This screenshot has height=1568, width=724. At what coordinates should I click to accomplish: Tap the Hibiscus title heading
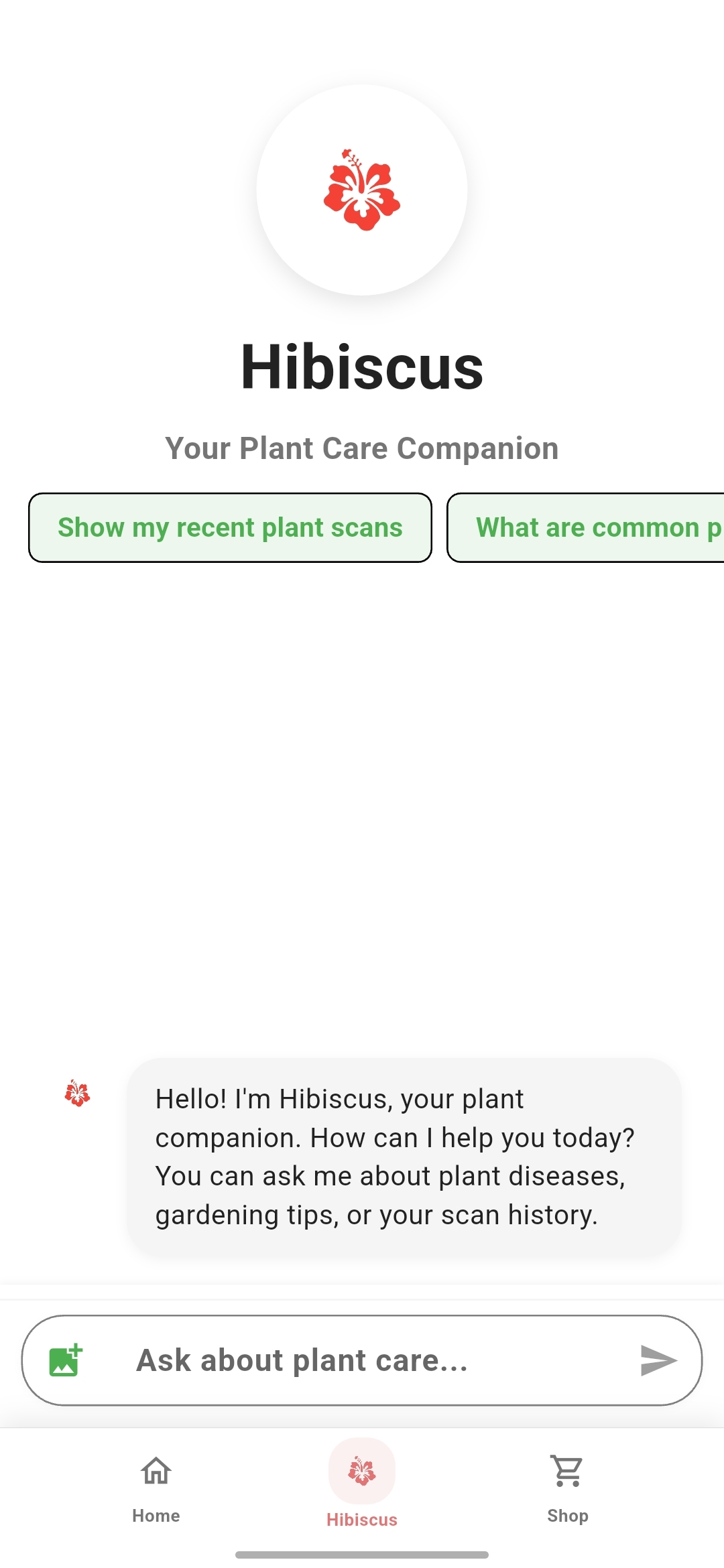(x=361, y=367)
